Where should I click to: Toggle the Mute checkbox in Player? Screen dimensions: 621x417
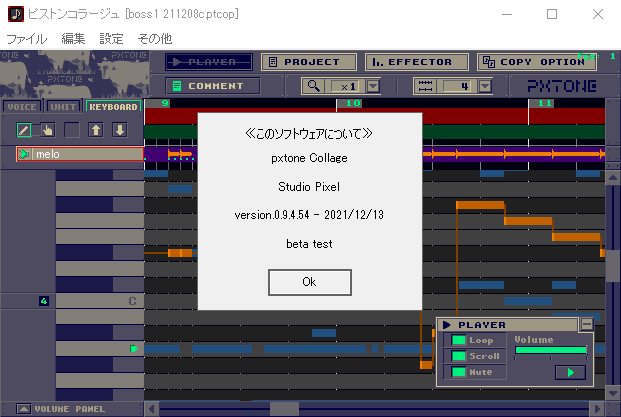point(459,372)
